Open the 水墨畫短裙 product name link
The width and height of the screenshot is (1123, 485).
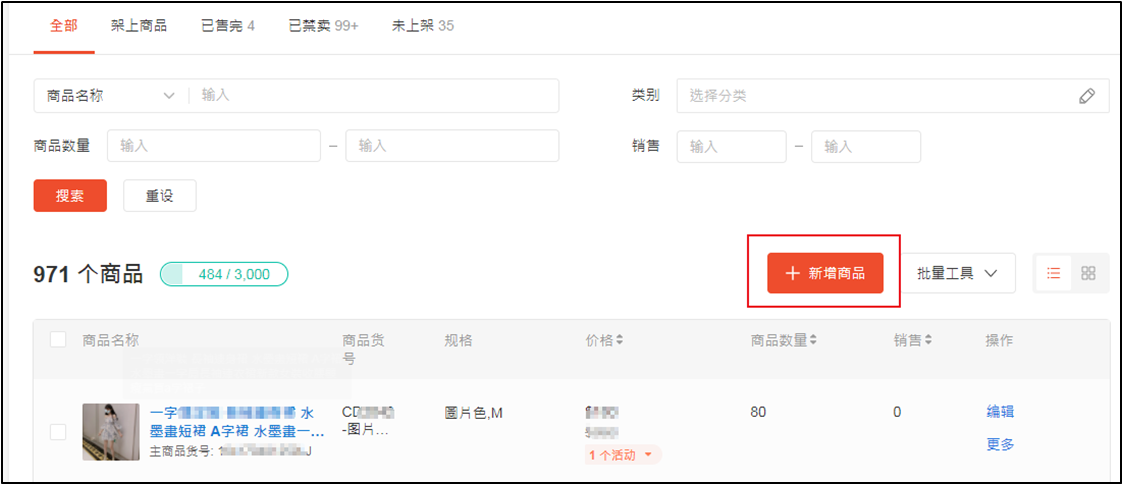click(x=237, y=423)
